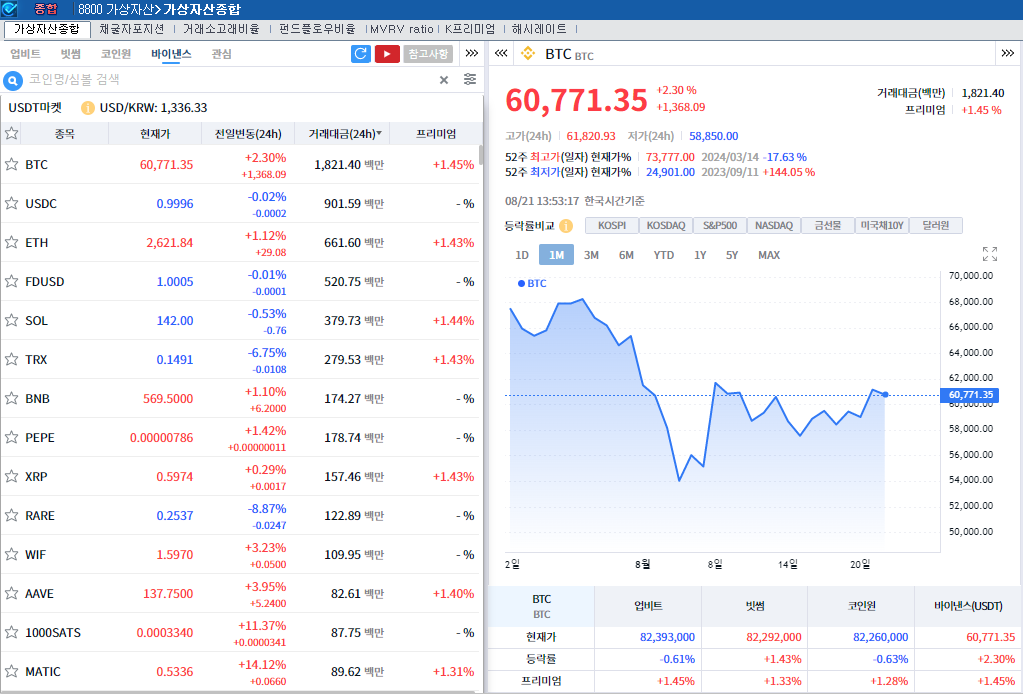Clear the coin search with X icon
The height and width of the screenshot is (694, 1023).
(444, 80)
